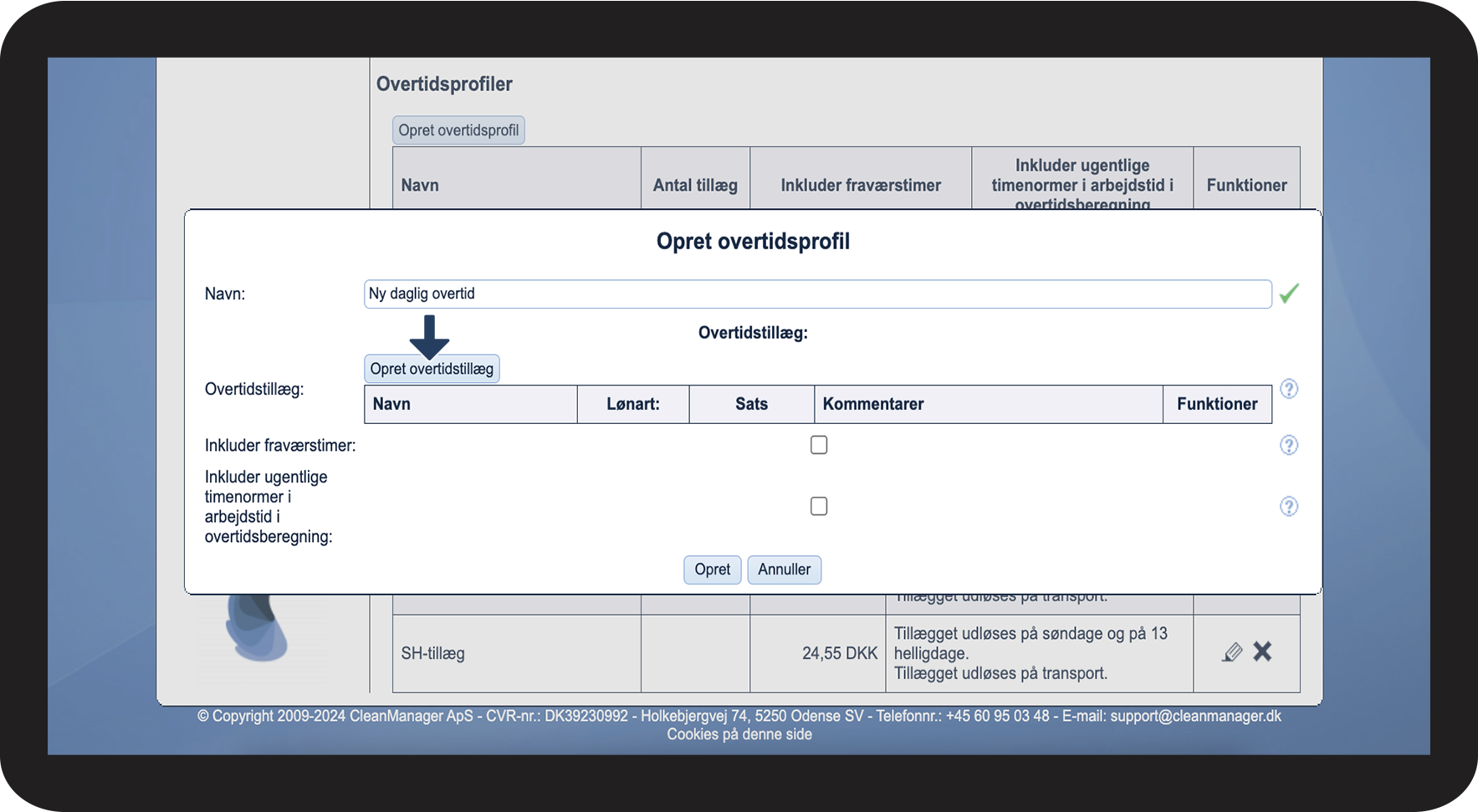This screenshot has height=812, width=1478.
Task: Edit the SH-tillæg row with pencil icon
Action: click(x=1231, y=652)
